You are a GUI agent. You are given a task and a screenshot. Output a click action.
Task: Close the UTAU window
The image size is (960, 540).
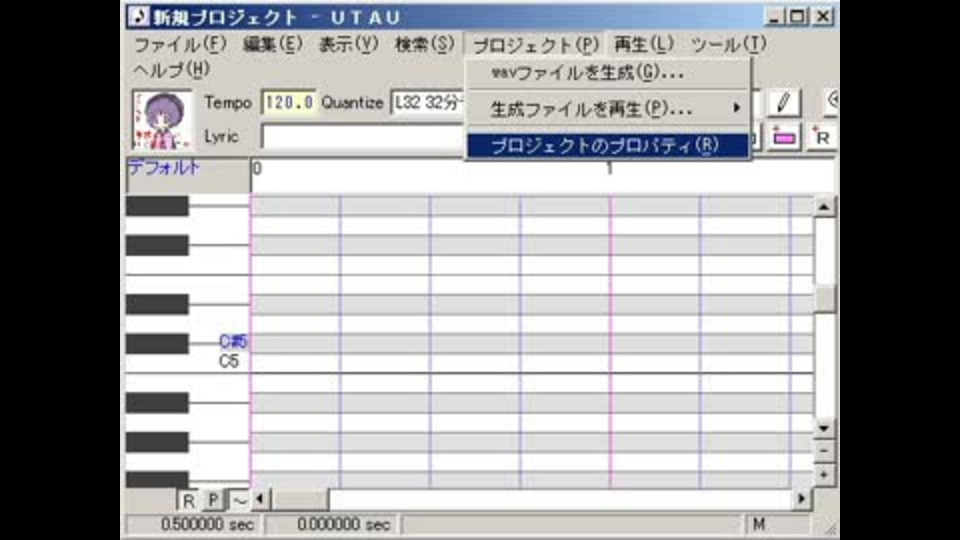[x=823, y=17]
